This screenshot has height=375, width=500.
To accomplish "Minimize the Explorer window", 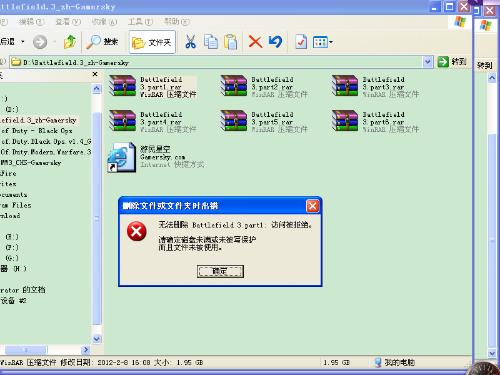I will [434, 7].
